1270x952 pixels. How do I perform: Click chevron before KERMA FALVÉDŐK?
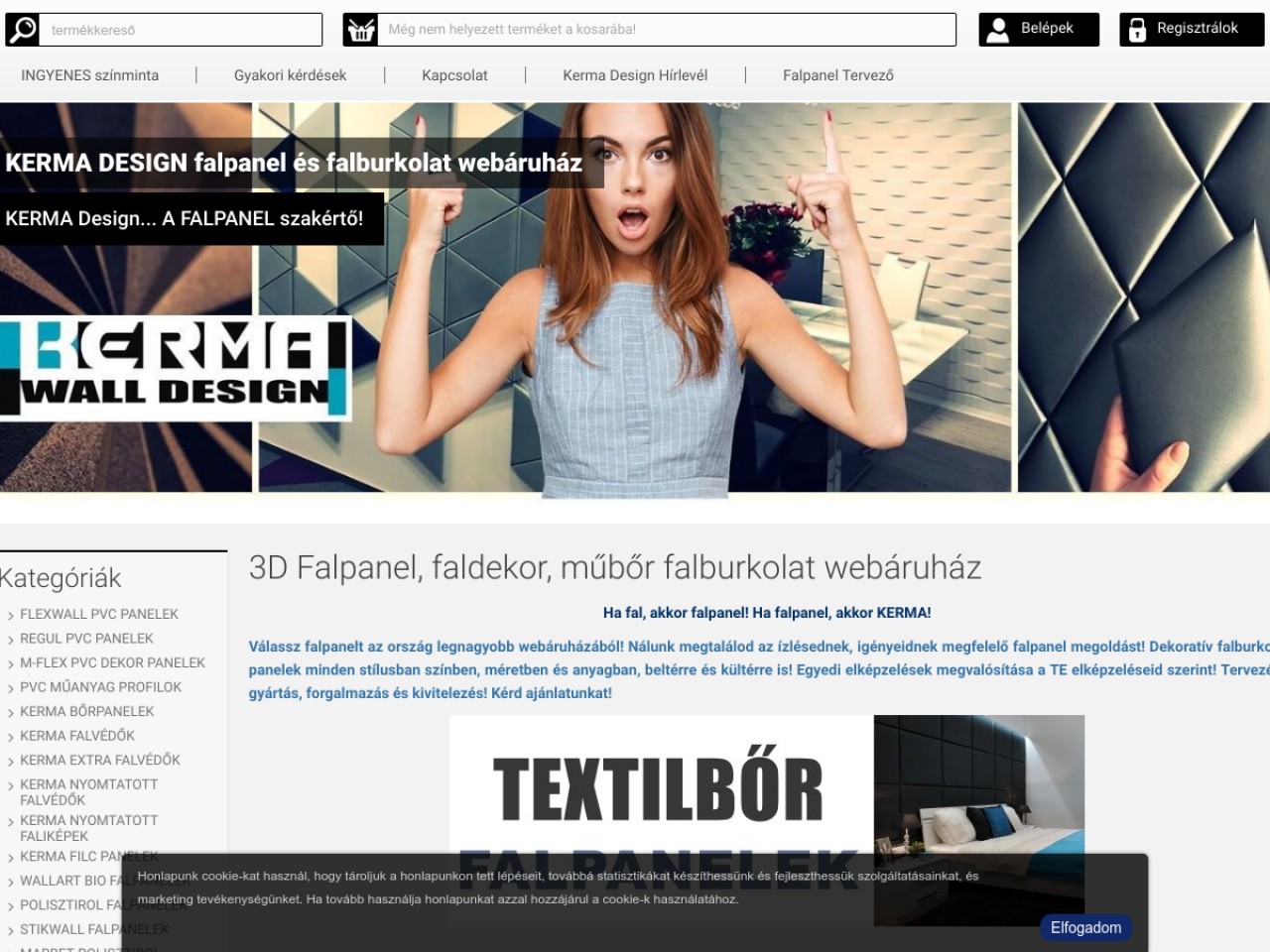pos(10,737)
